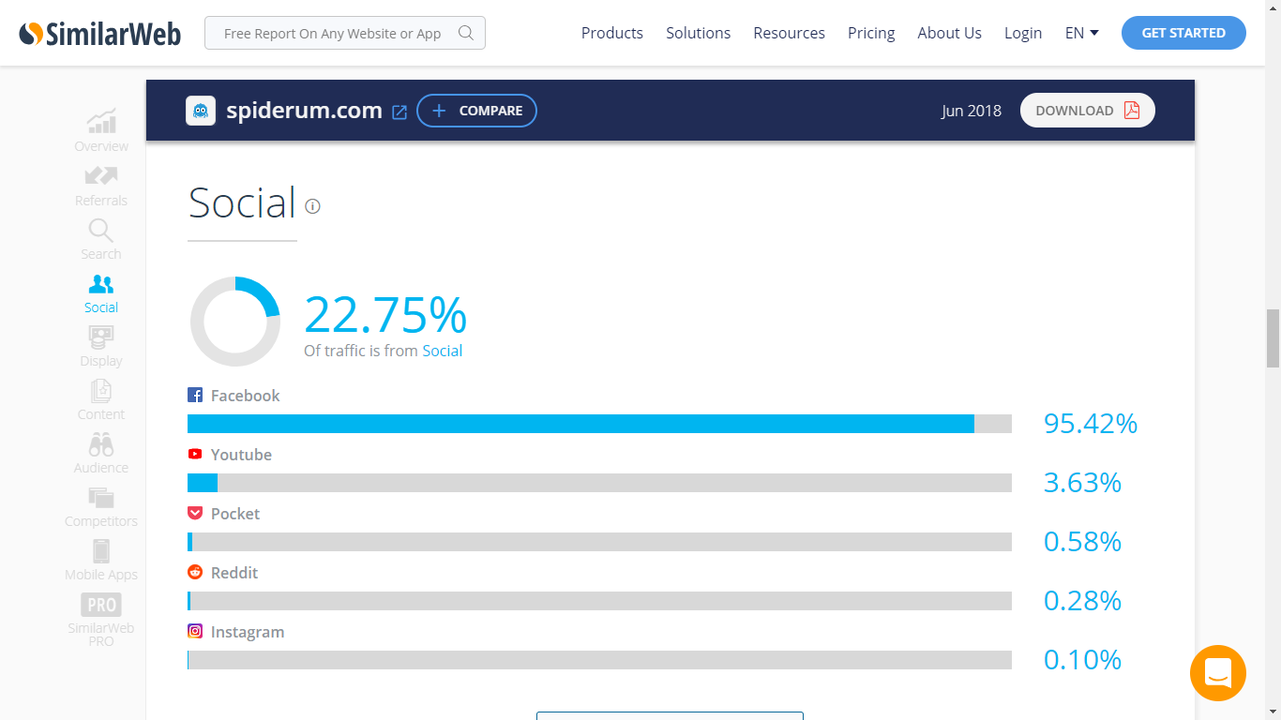Click the Facebook icon
This screenshot has height=720, width=1281.
coord(195,395)
